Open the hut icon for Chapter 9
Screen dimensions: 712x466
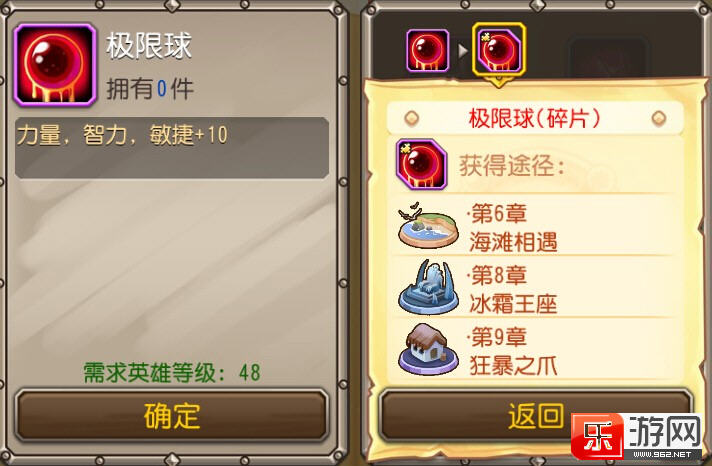[x=428, y=349]
